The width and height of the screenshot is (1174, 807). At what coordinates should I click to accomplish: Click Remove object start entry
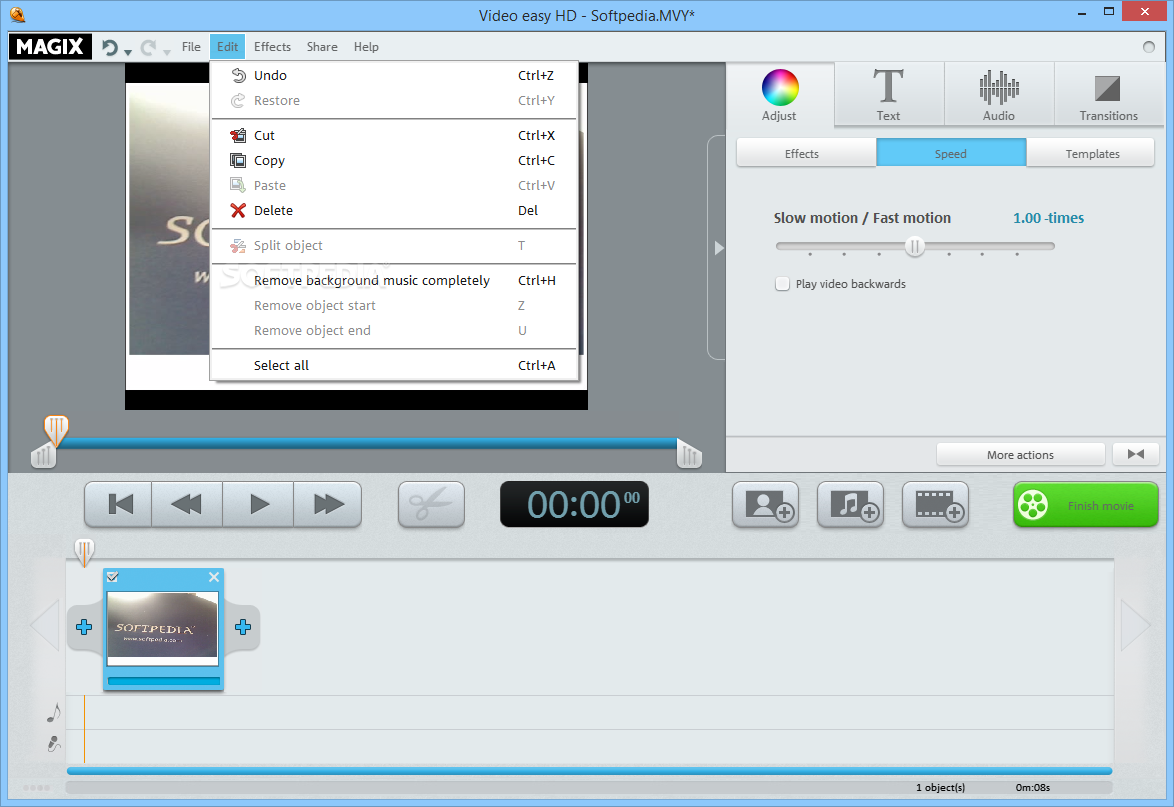pos(395,305)
